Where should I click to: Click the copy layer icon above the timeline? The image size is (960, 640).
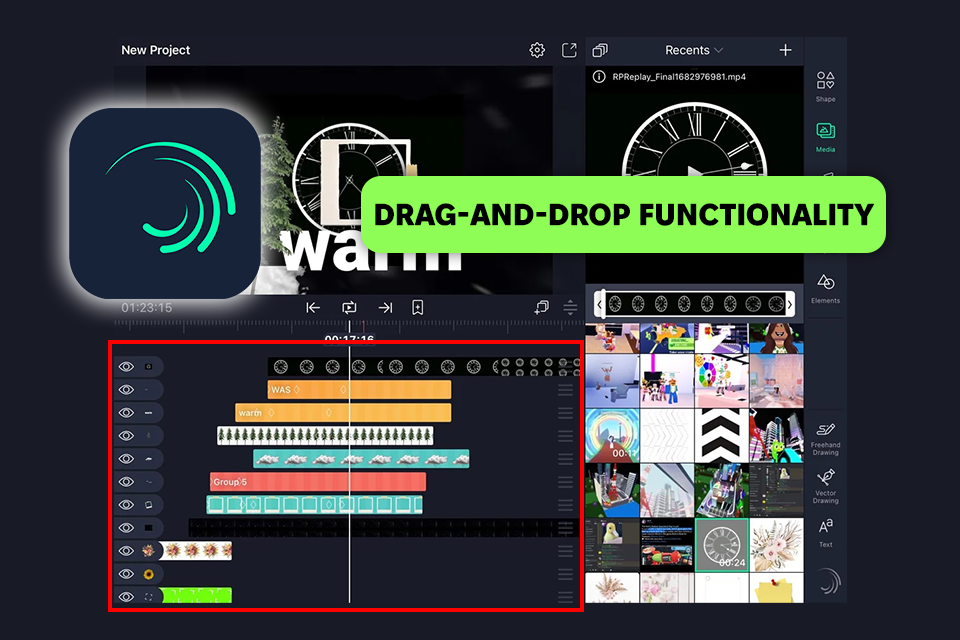(x=541, y=307)
